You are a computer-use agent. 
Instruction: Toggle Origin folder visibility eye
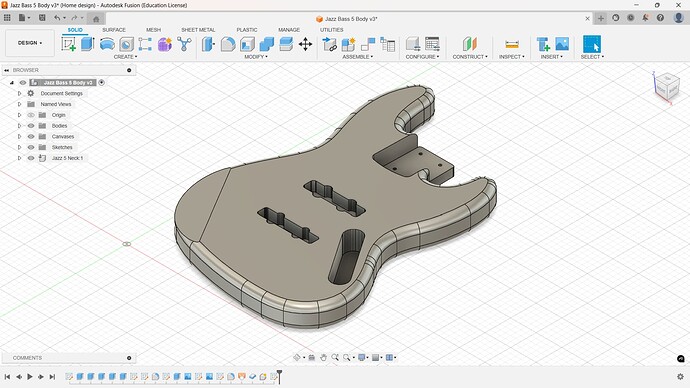[31, 115]
